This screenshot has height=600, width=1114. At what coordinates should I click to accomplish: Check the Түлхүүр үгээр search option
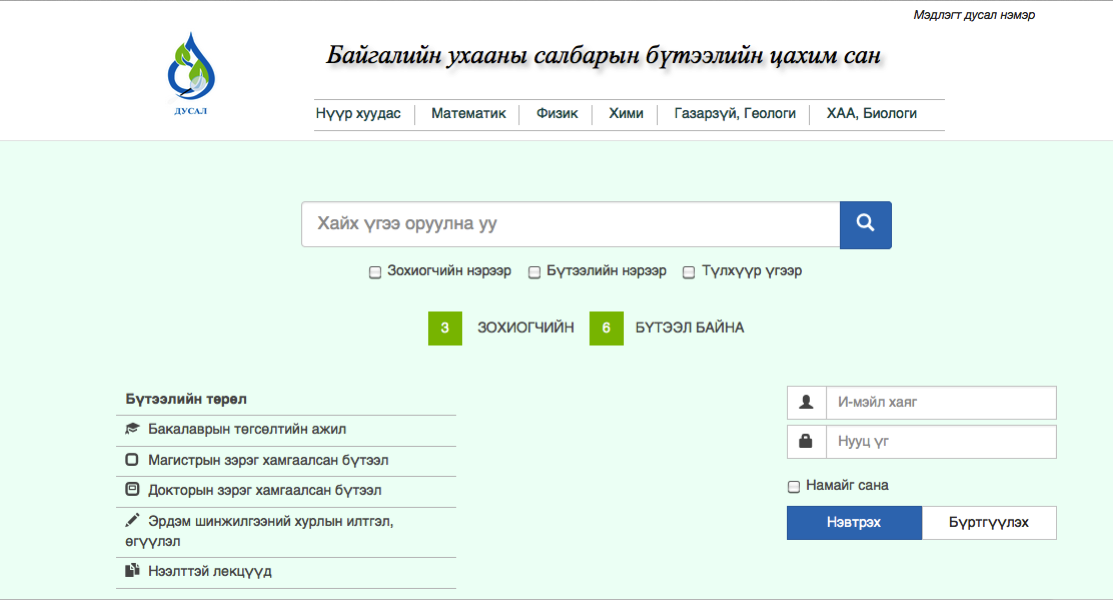(688, 272)
